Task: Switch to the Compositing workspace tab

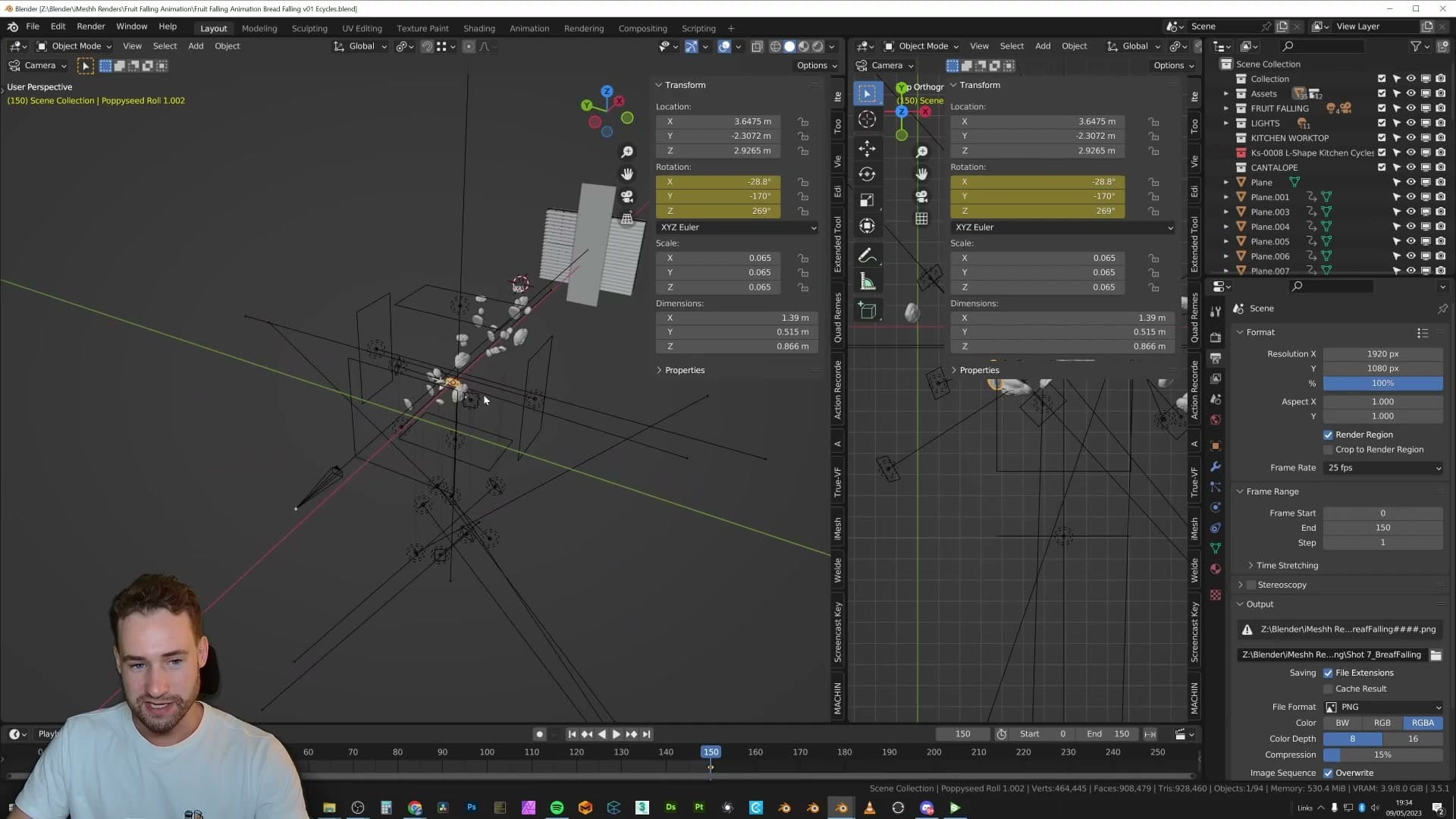Action: tap(642, 29)
